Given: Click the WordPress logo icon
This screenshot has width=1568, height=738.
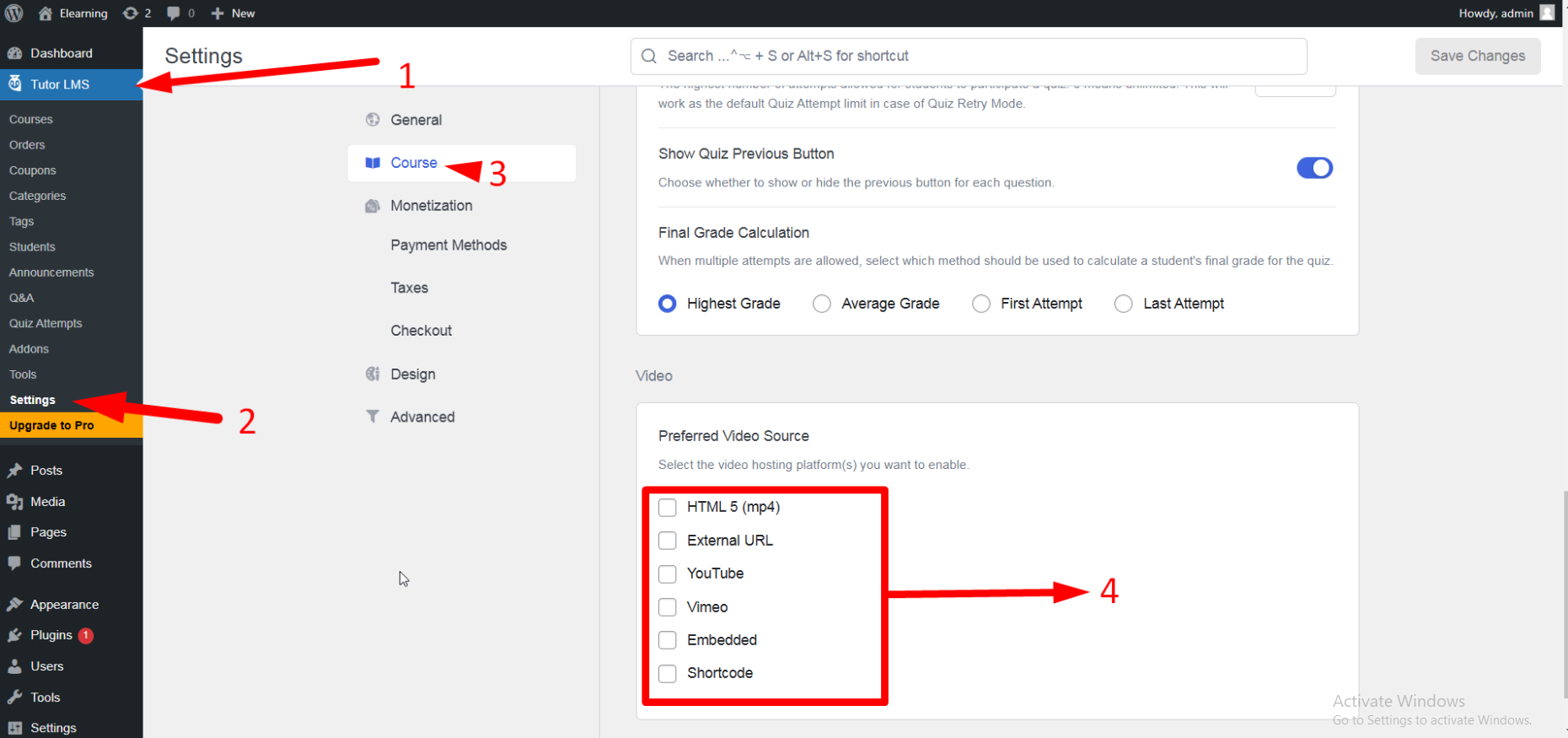Looking at the screenshot, I should click(14, 13).
